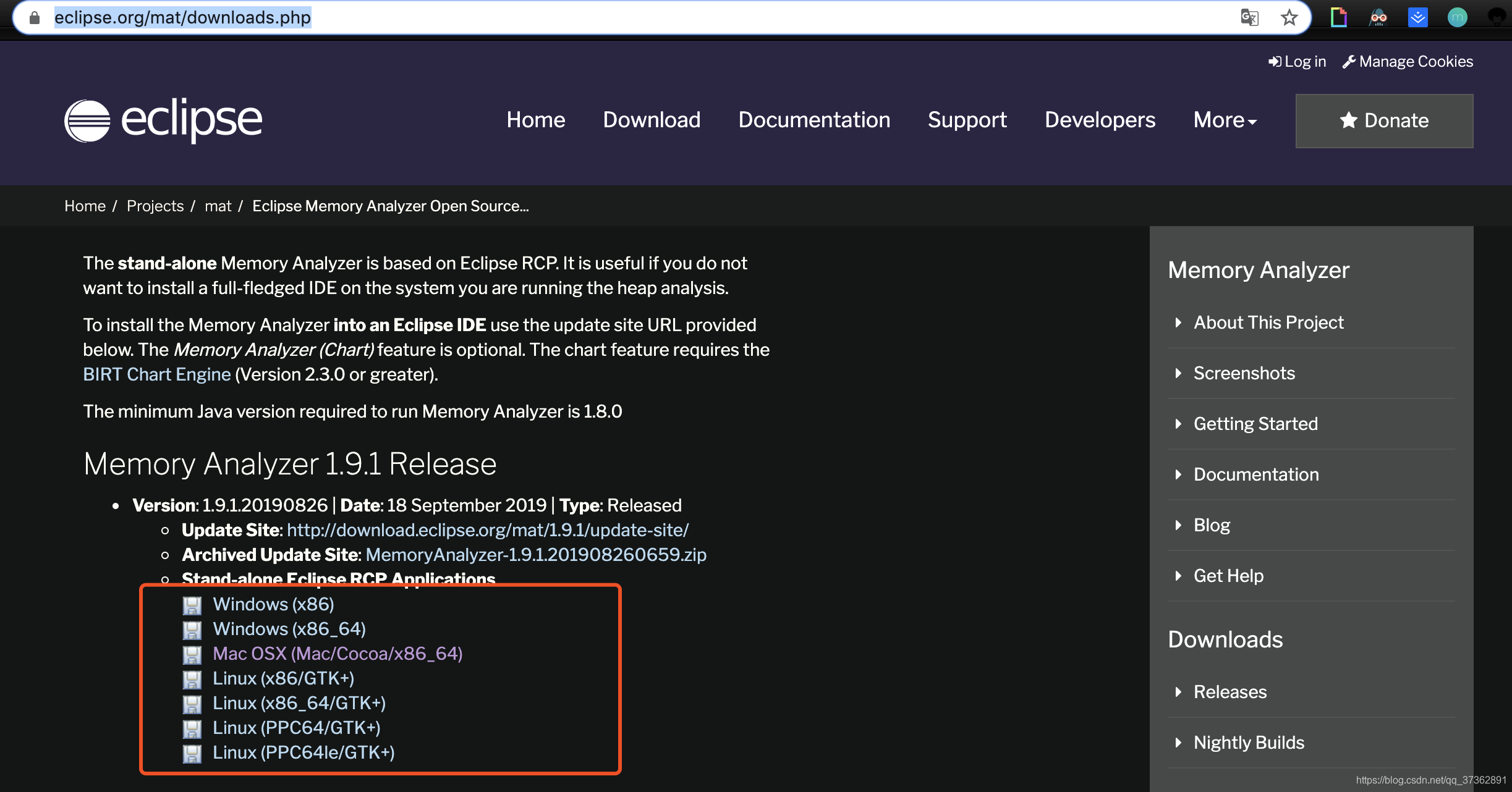Download Windows (x86) build
Viewport: 1512px width, 792px height.
273,604
